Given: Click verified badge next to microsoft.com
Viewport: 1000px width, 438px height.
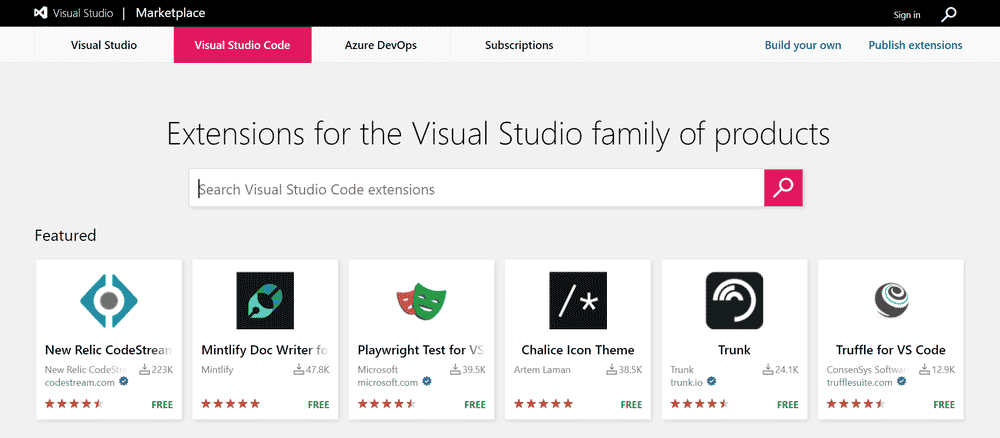Looking at the screenshot, I should [427, 382].
